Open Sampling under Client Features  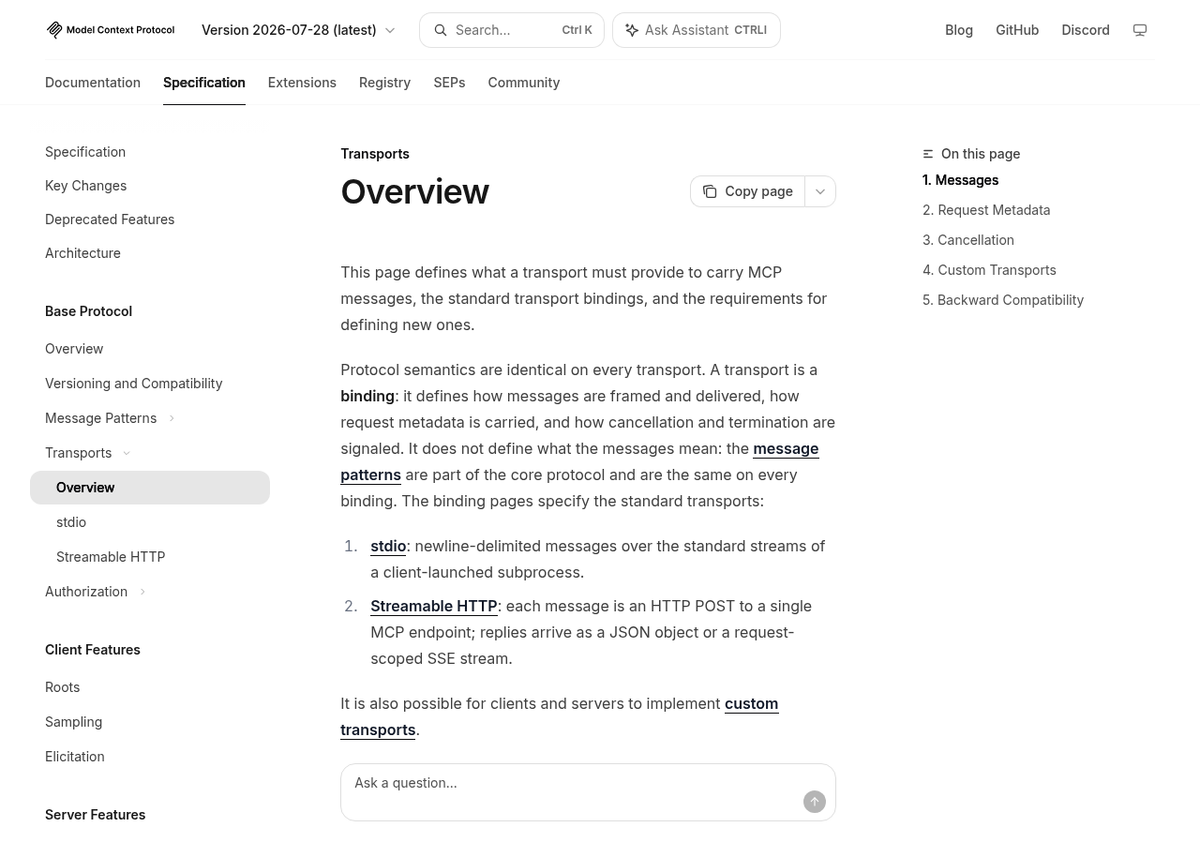pos(74,722)
